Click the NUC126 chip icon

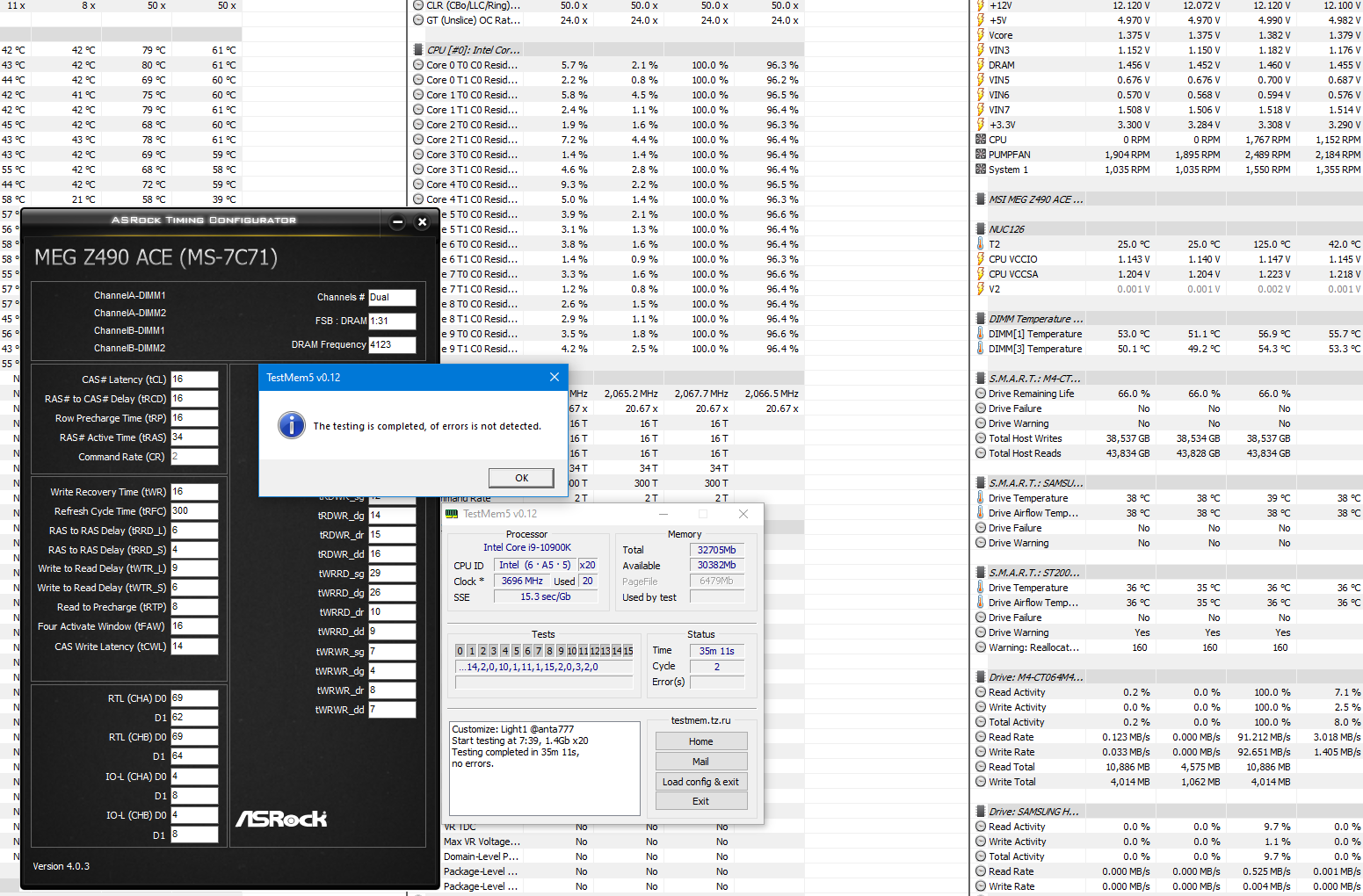tap(981, 229)
